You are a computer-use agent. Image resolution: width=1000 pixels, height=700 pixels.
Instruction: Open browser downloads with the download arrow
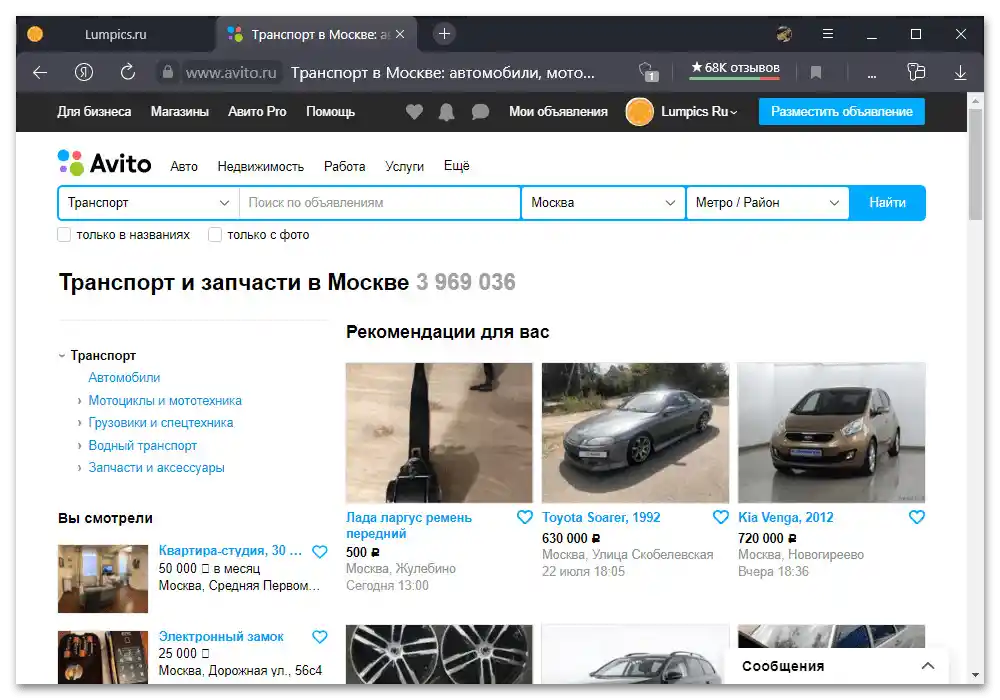tap(960, 73)
